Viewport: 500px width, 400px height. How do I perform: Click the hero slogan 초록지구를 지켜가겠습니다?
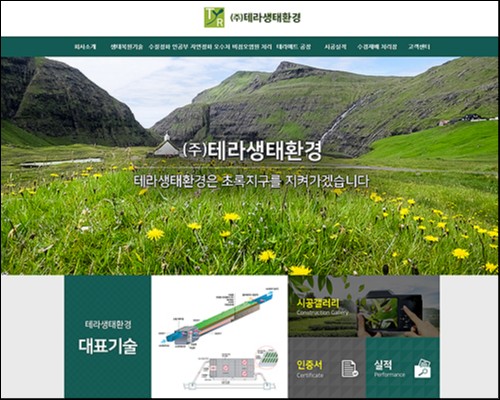[252, 181]
